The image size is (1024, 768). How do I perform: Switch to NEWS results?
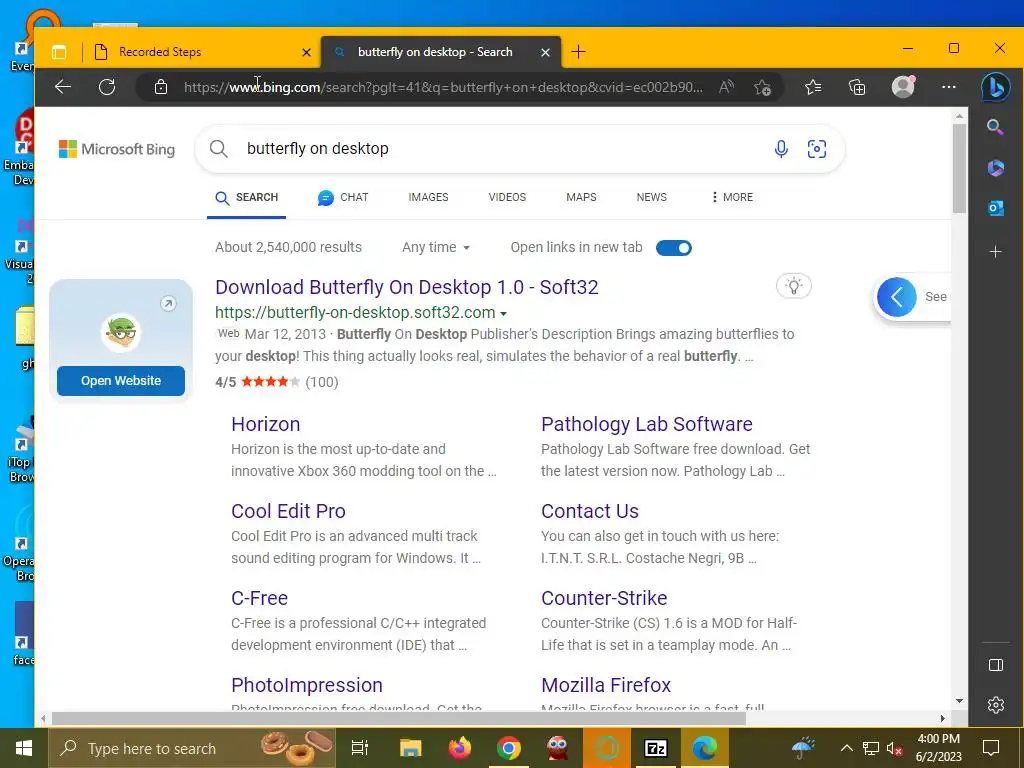(652, 197)
